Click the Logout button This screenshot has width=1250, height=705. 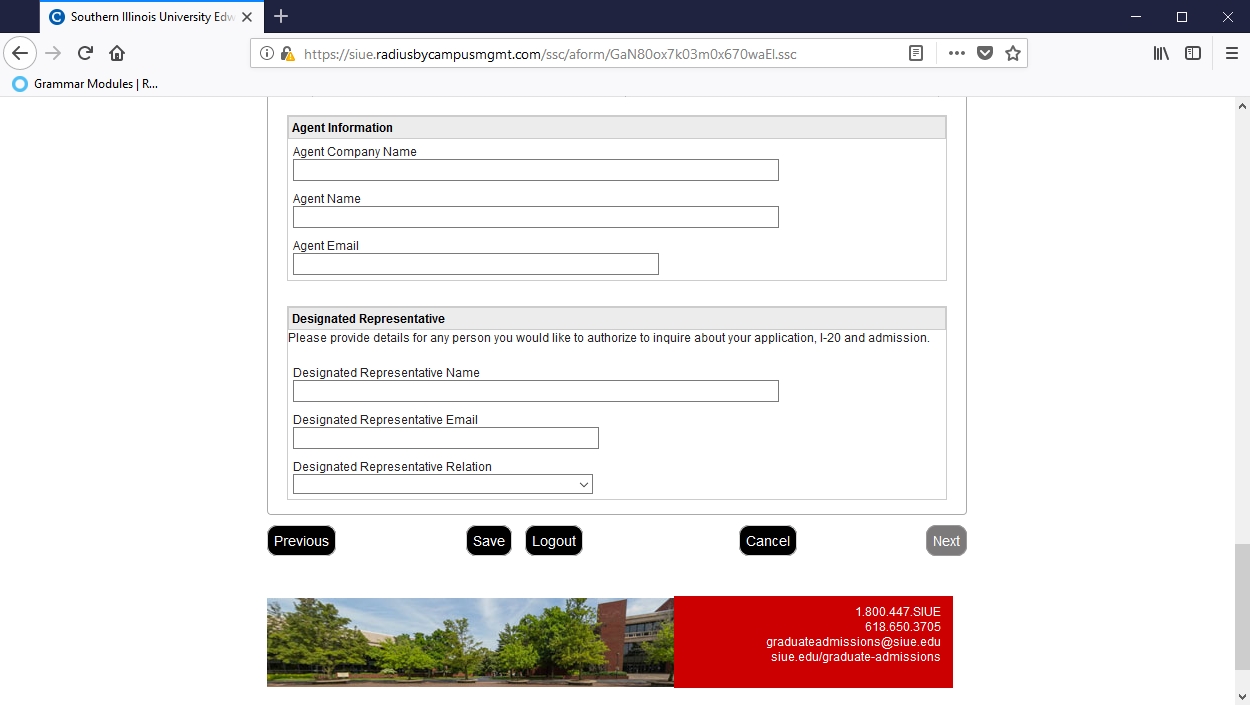554,541
